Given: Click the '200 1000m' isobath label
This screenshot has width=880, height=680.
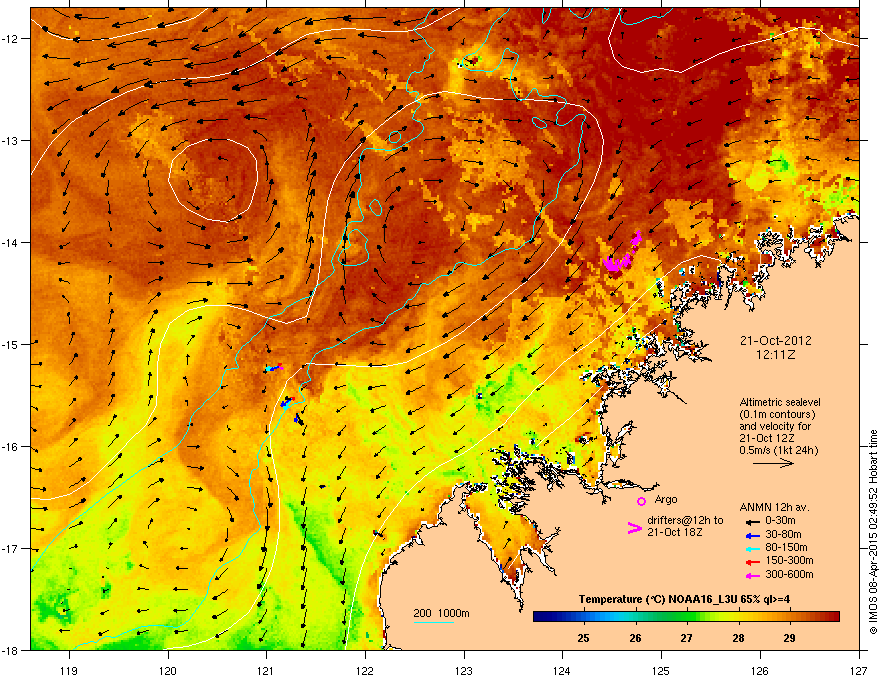Looking at the screenshot, I should (x=441, y=613).
